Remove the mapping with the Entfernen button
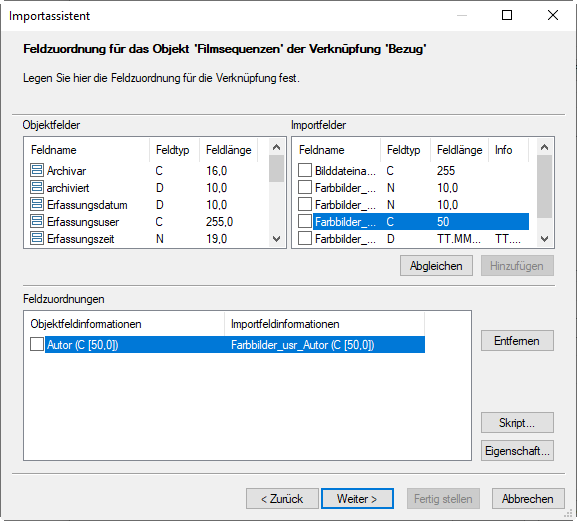The width and height of the screenshot is (577, 521). click(517, 341)
